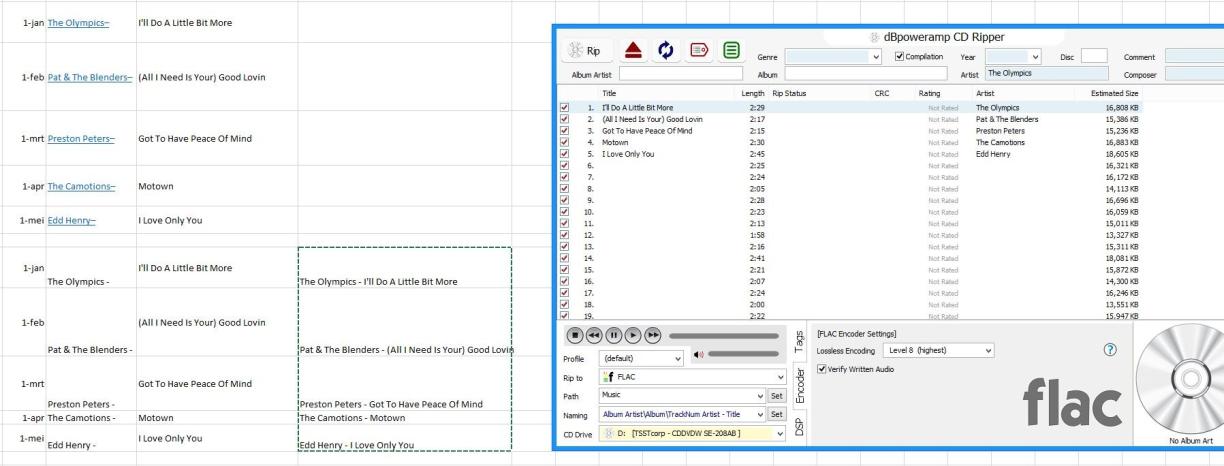The image size is (1224, 466).
Task: Click the Comment input field
Action: [1194, 56]
